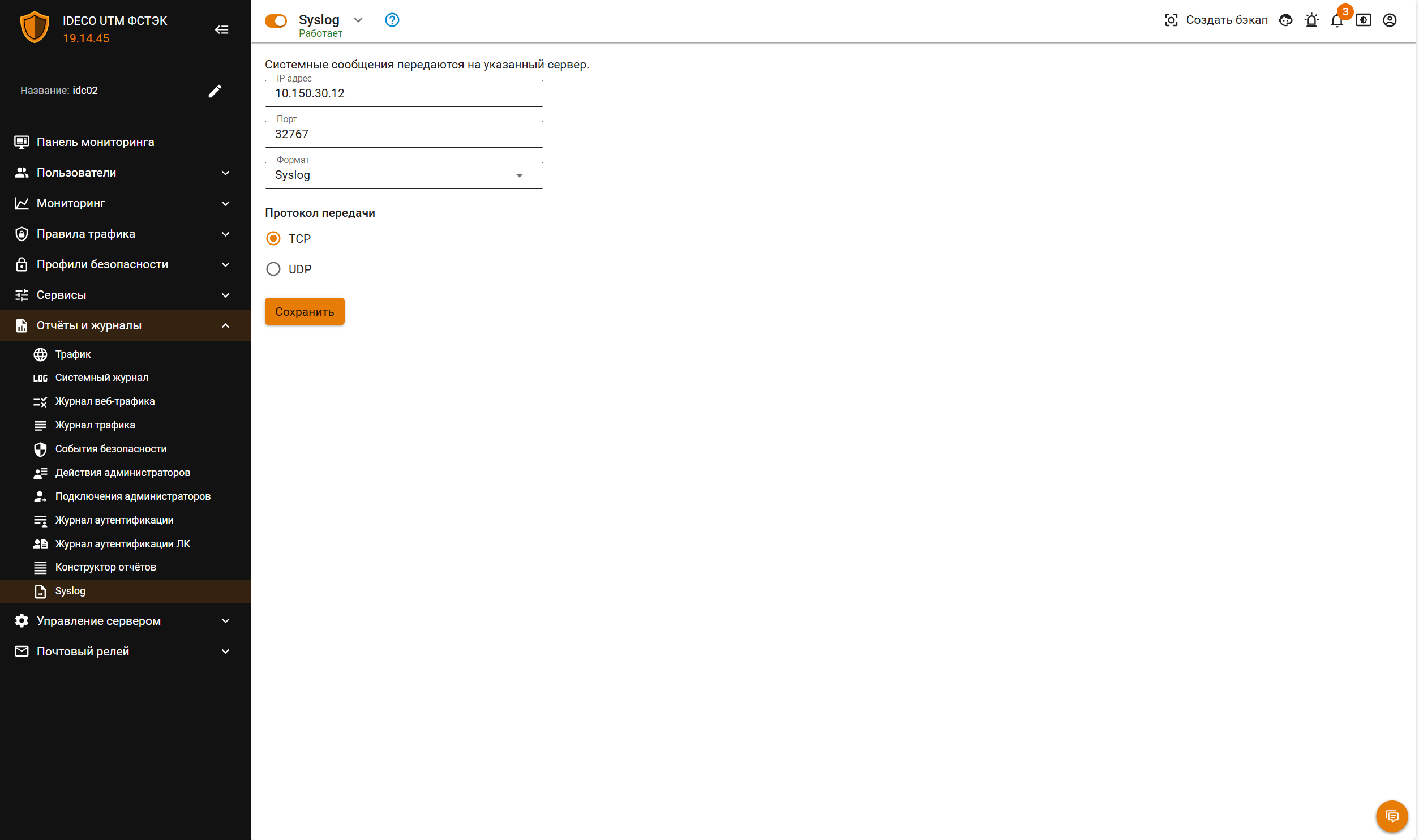Click the Save button
1419x840 pixels.
point(305,311)
